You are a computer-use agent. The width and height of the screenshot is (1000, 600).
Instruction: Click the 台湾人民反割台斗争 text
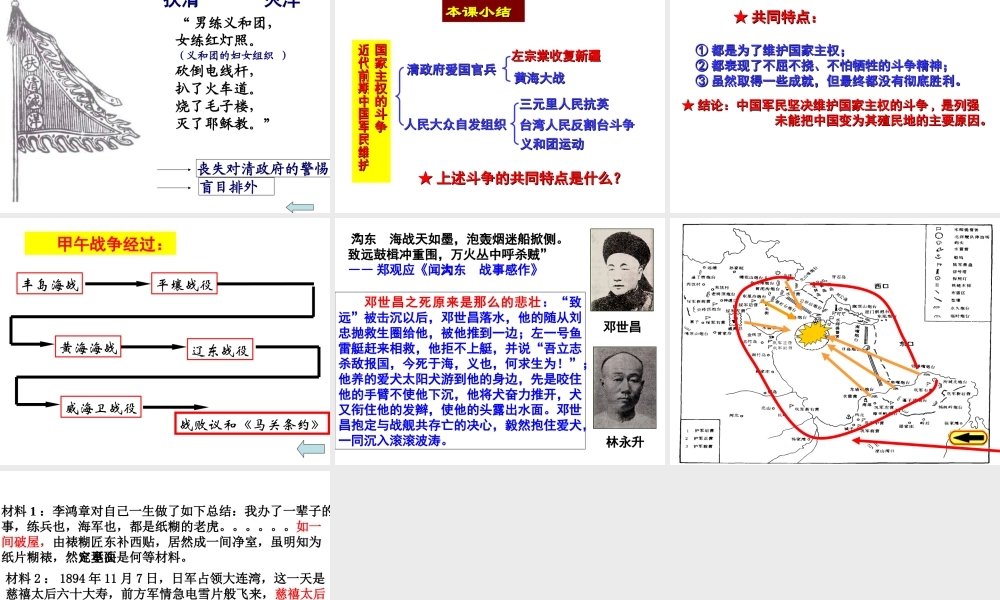(x=577, y=124)
